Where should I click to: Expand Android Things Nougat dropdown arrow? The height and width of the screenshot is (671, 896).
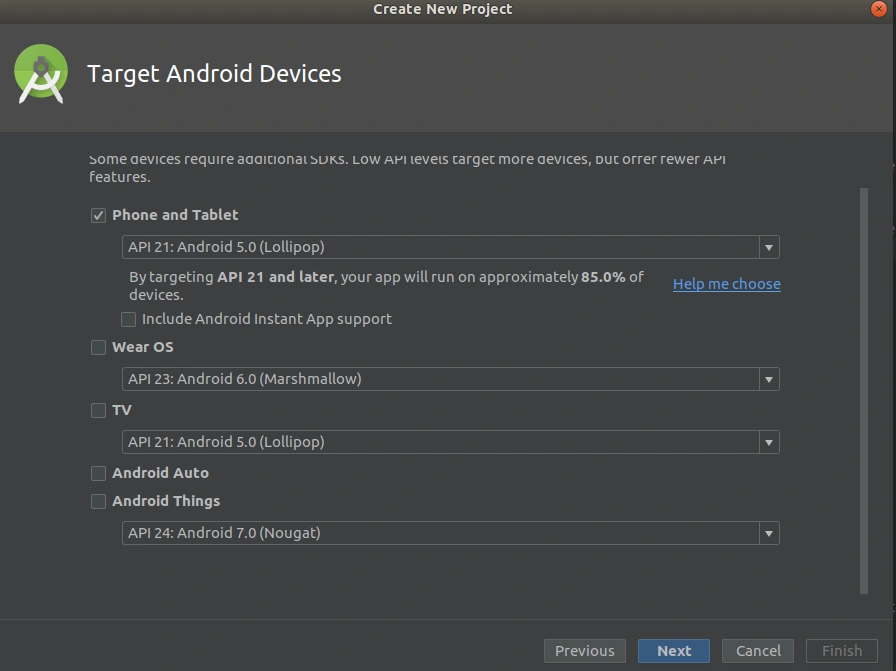[769, 533]
